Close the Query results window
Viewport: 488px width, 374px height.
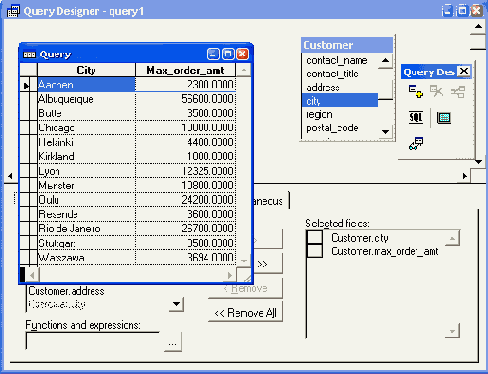click(x=242, y=54)
